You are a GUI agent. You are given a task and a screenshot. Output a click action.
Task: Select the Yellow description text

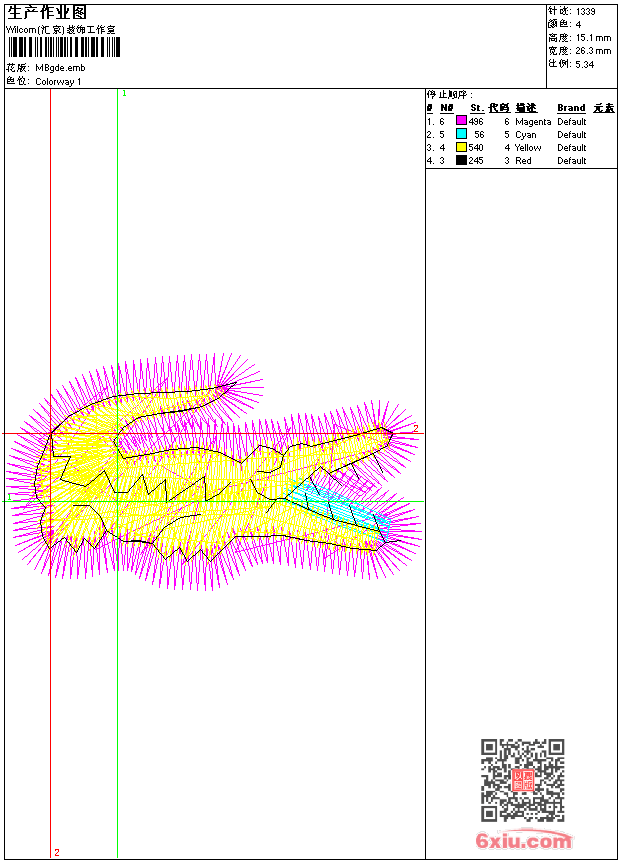[x=528, y=148]
